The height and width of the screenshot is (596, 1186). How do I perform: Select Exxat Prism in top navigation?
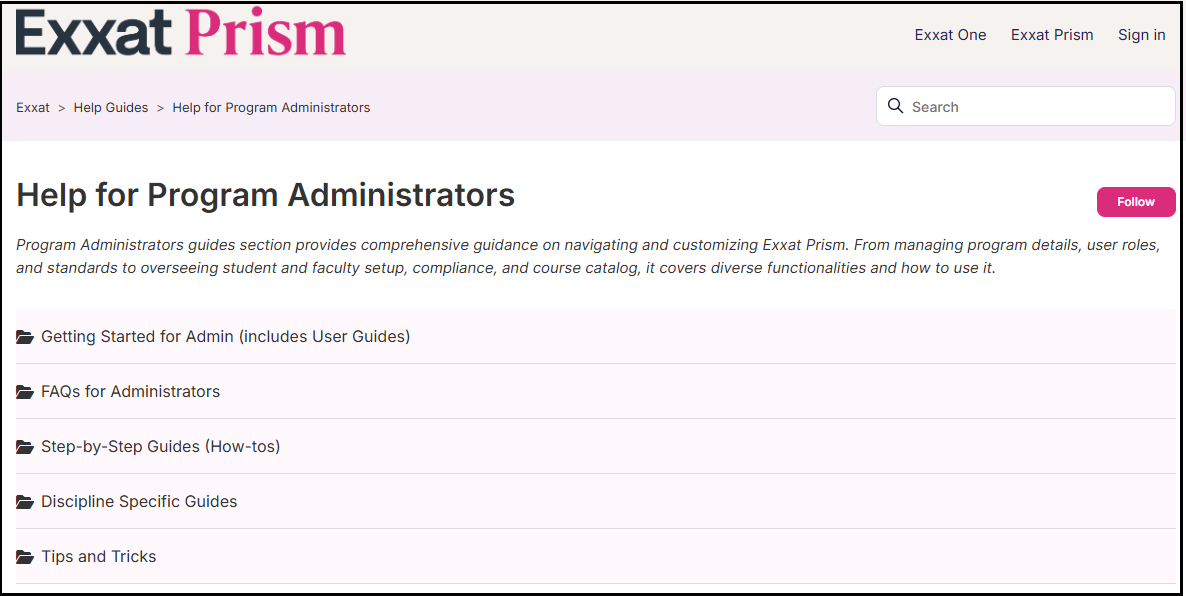coord(1052,35)
